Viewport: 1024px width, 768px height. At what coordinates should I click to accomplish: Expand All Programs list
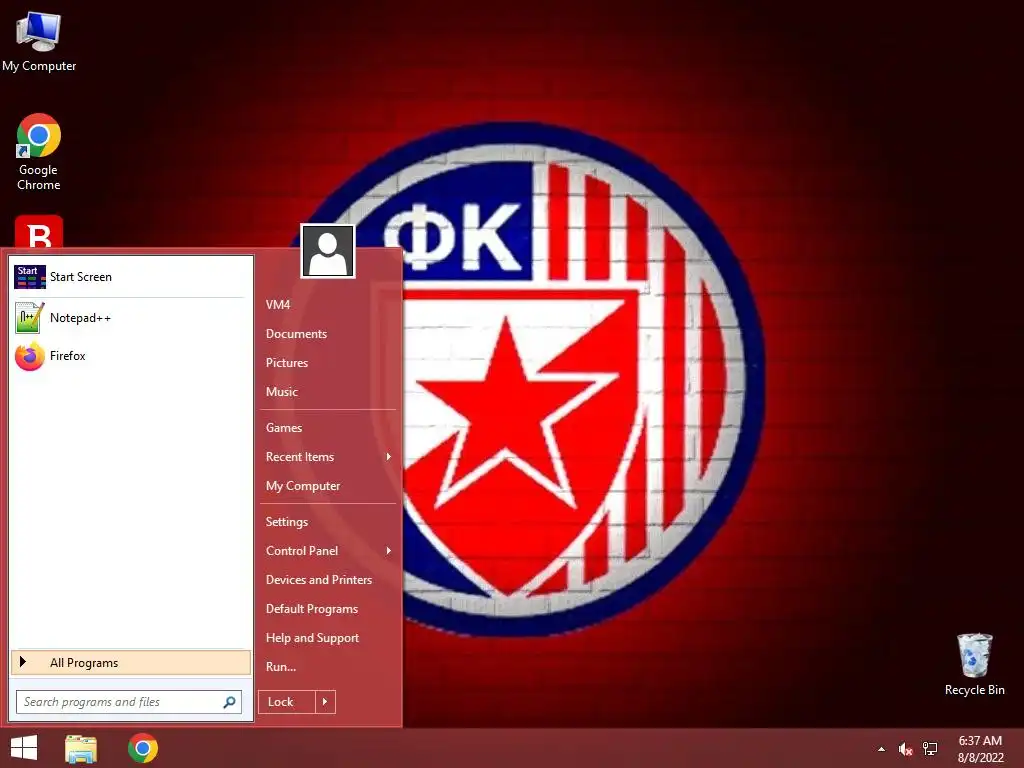[131, 663]
